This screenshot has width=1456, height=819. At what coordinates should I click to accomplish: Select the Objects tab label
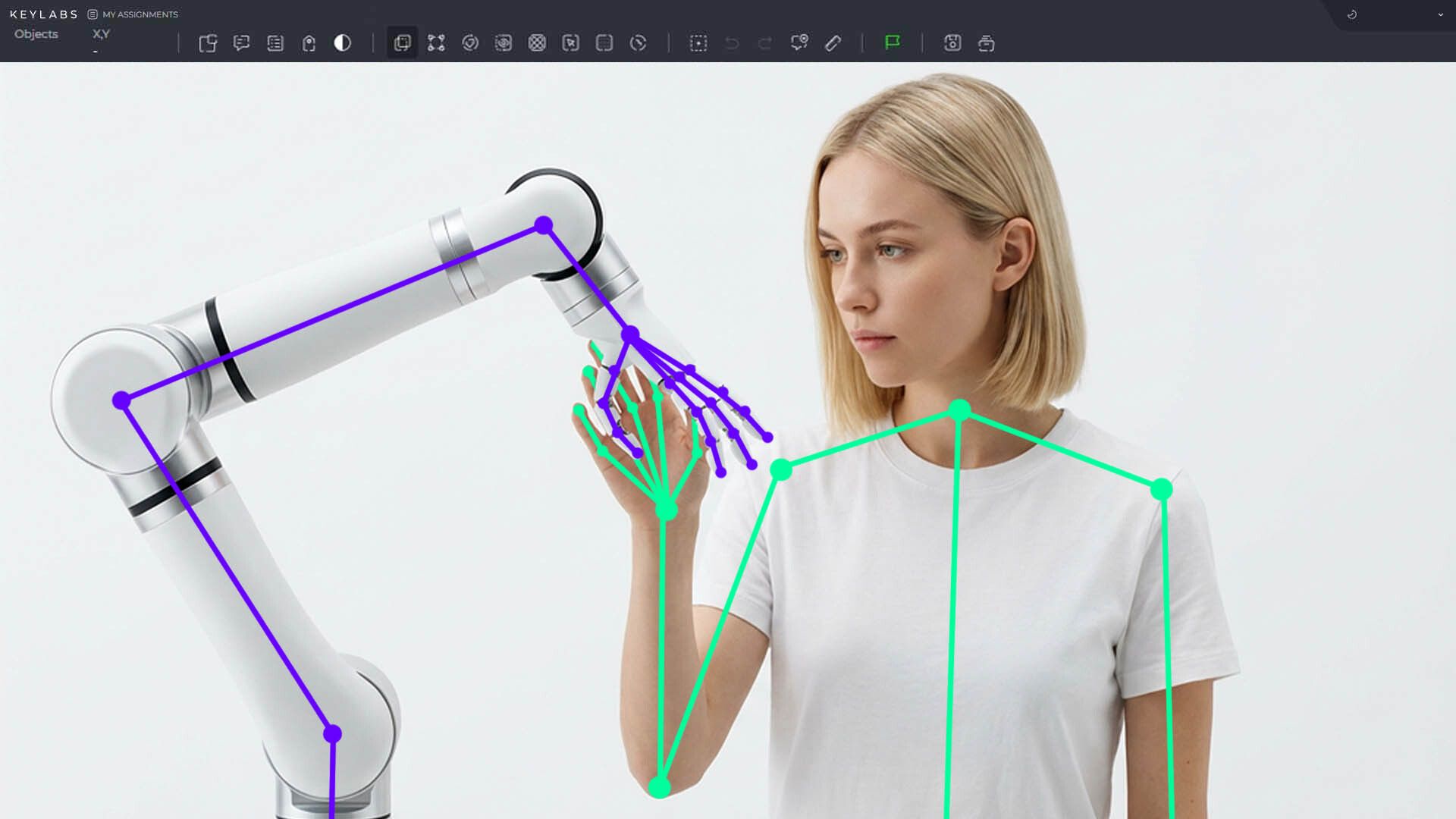(x=36, y=34)
